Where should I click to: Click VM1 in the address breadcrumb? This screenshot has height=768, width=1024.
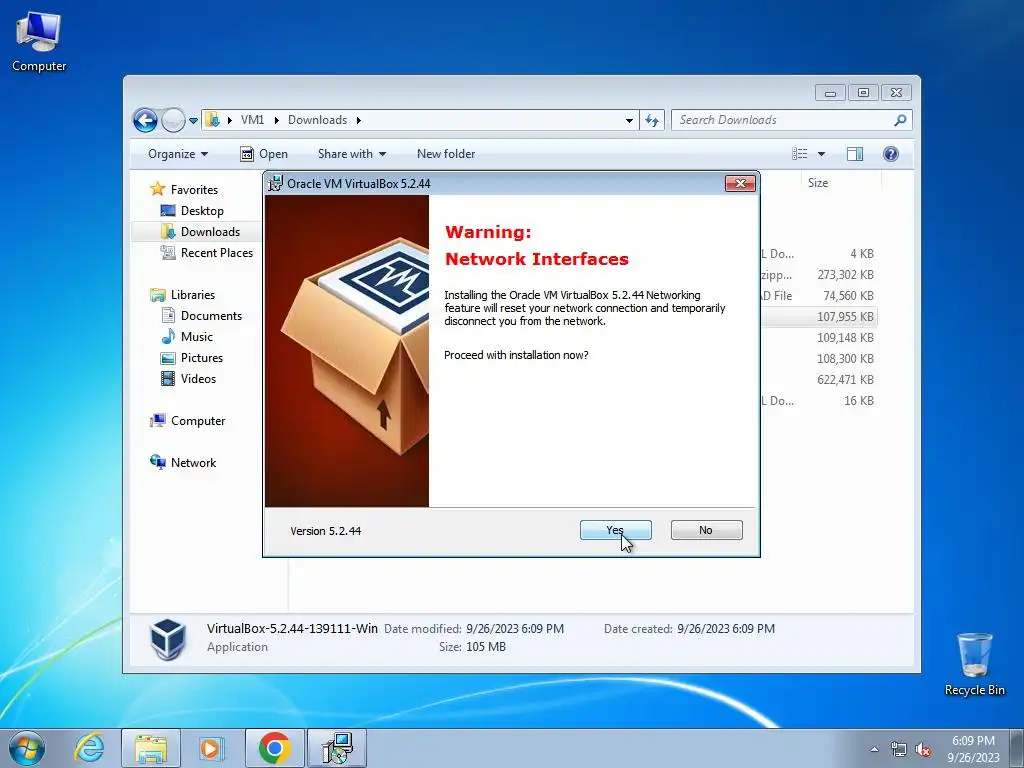click(252, 120)
